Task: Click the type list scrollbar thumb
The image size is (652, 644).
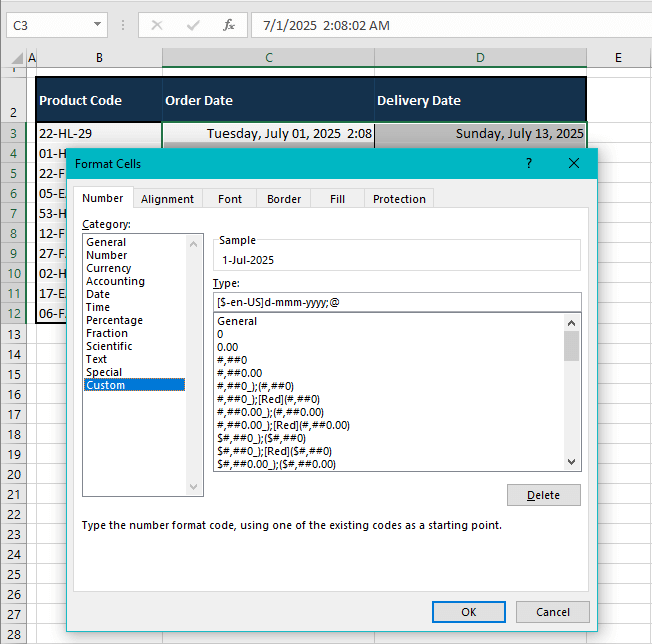Action: tap(572, 346)
